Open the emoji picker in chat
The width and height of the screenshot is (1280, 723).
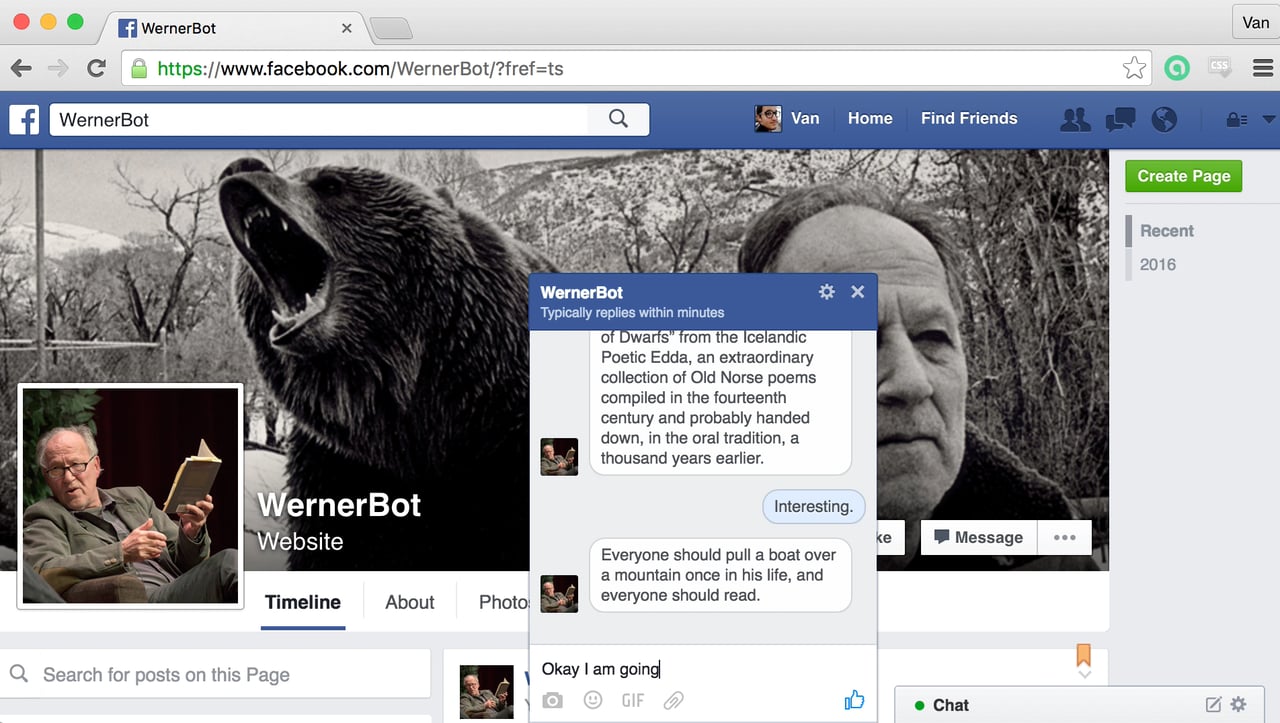(x=593, y=700)
